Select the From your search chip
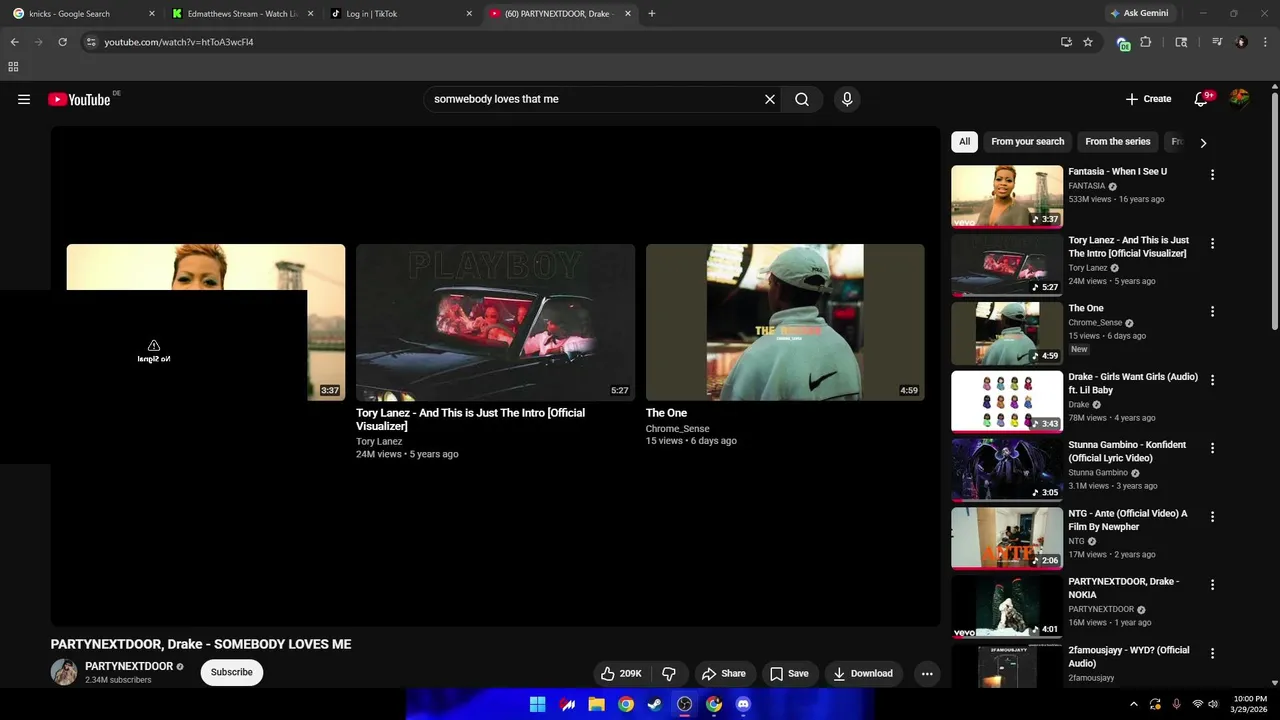 tap(1028, 142)
